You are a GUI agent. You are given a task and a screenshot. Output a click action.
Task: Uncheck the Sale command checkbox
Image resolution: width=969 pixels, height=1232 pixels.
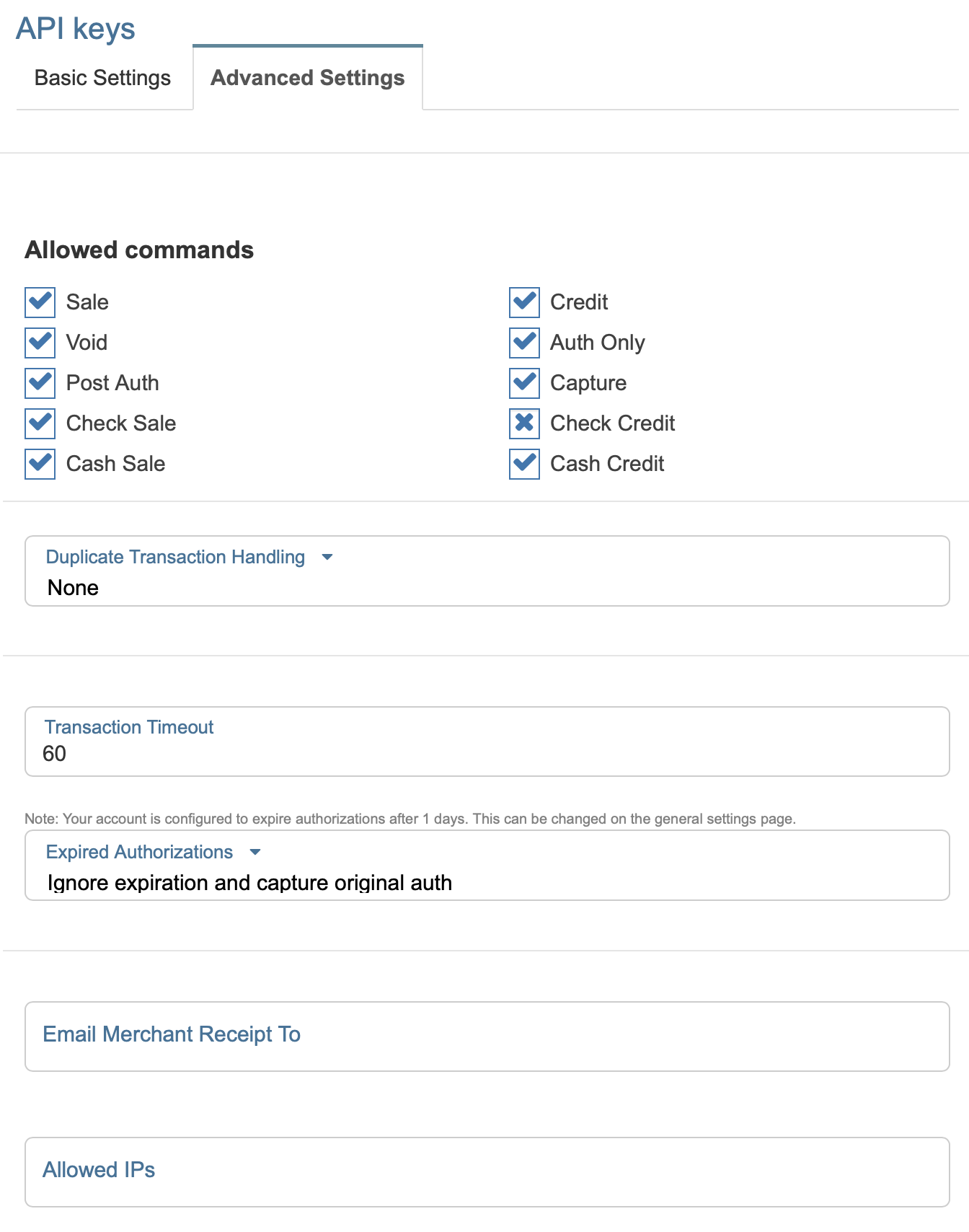(x=40, y=302)
